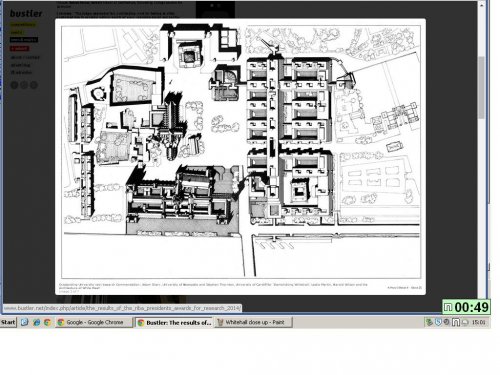The width and height of the screenshot is (500, 375).
Task: Click the first green system tray icon
Action: click(x=430, y=322)
